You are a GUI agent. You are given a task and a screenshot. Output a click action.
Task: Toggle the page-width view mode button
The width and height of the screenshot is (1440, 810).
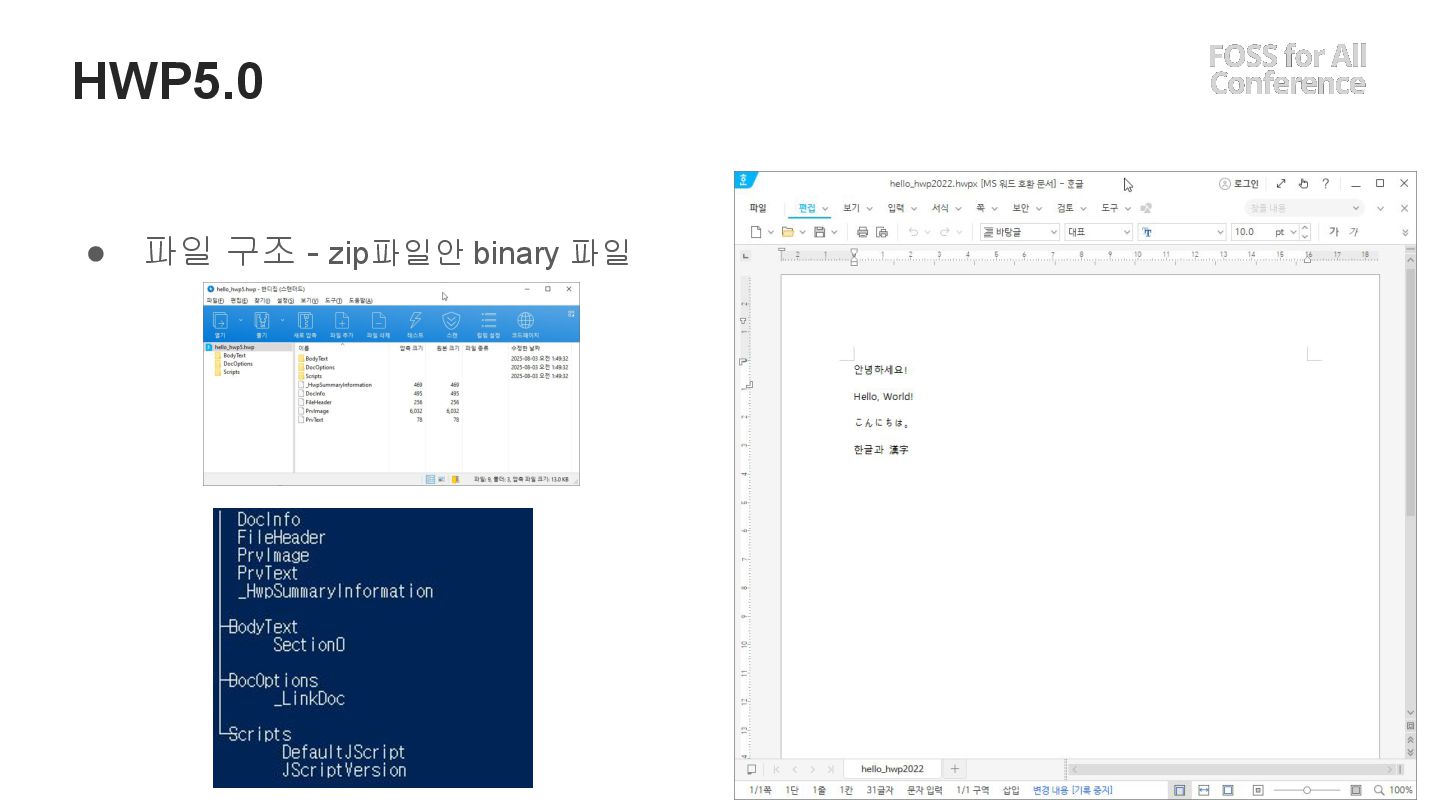click(1204, 790)
